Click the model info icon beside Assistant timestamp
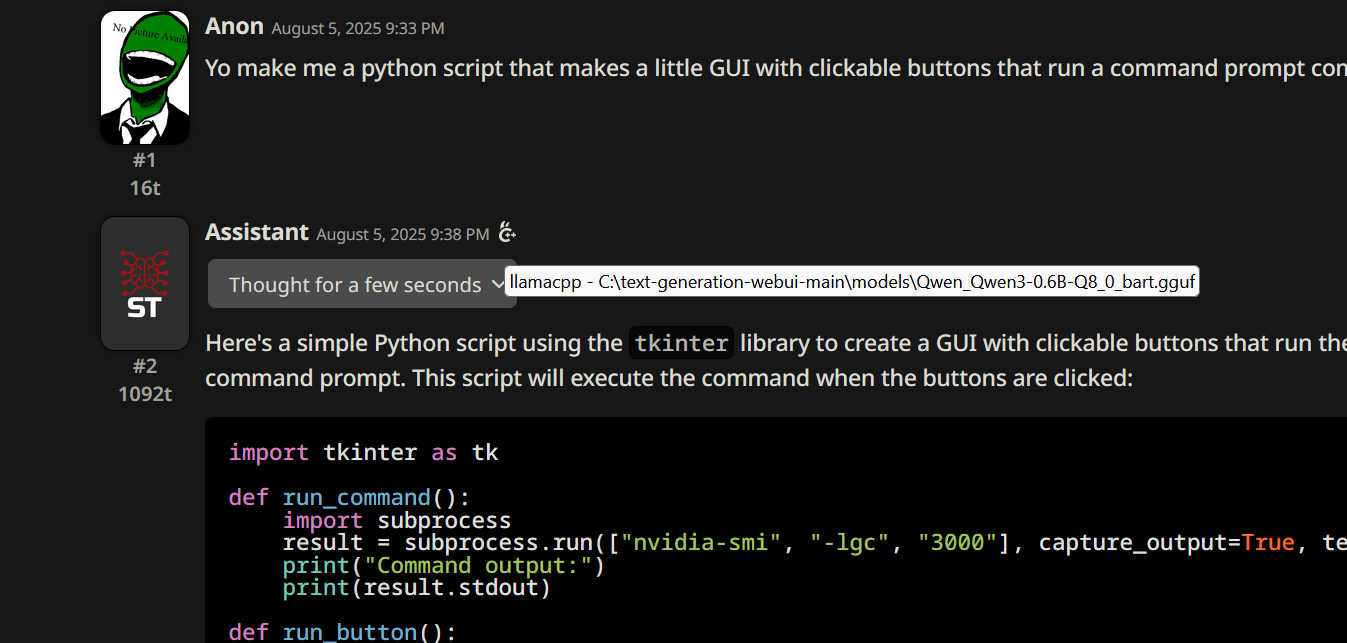Viewport: 1347px width, 643px height. [507, 233]
